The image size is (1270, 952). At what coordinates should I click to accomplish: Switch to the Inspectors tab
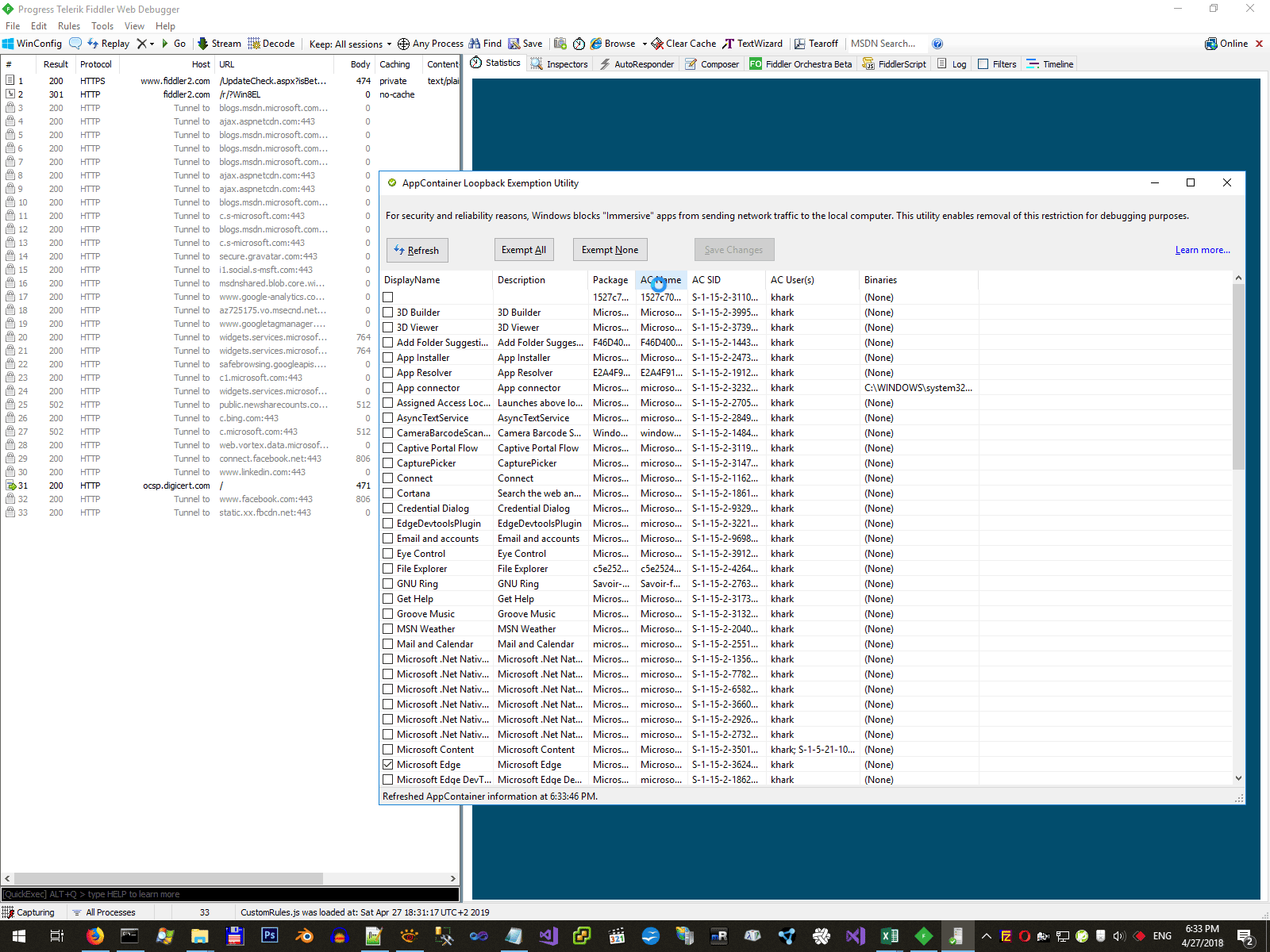click(560, 64)
